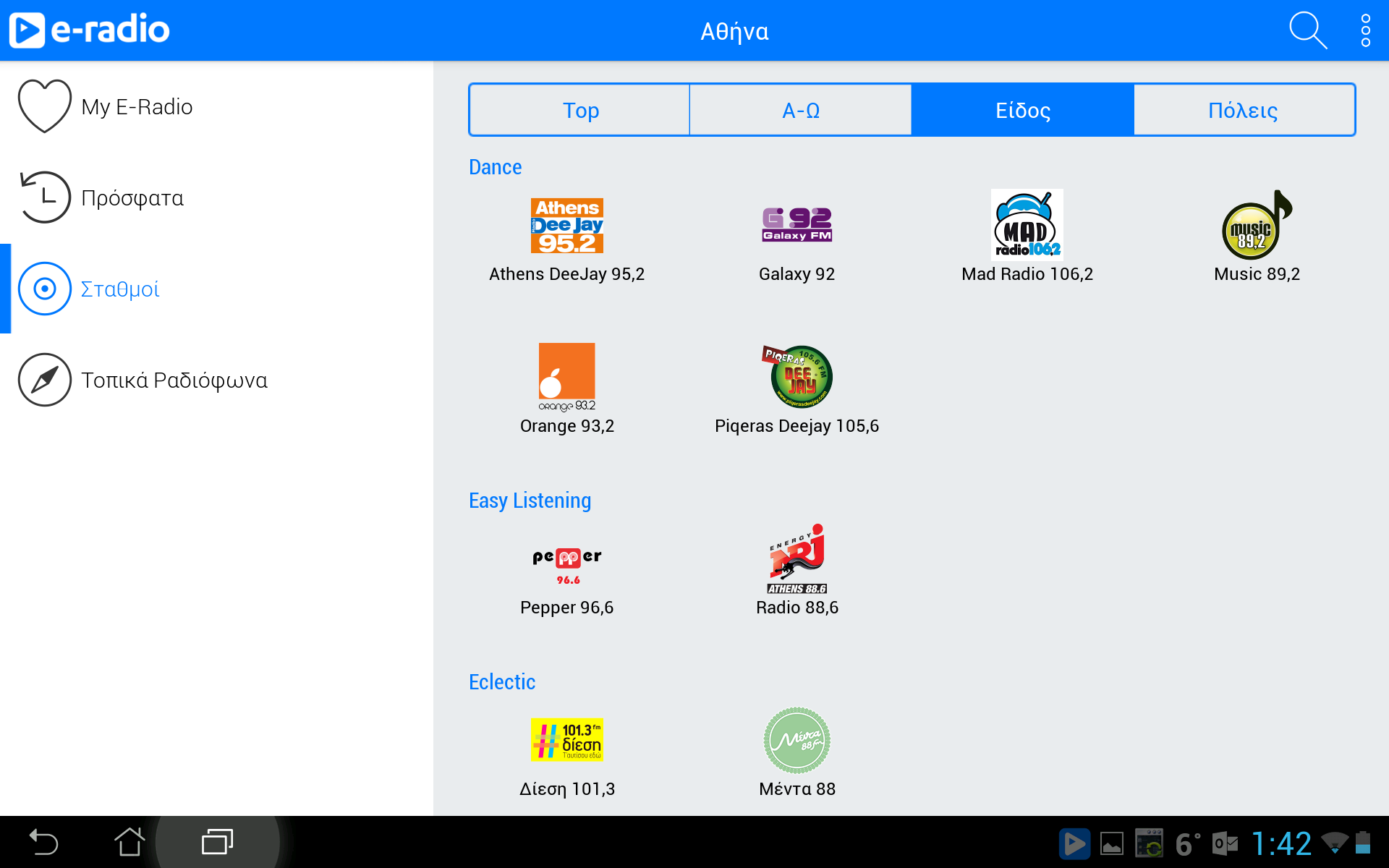Open the search magnifier icon
The width and height of the screenshot is (1389, 868).
pyautogui.click(x=1308, y=30)
